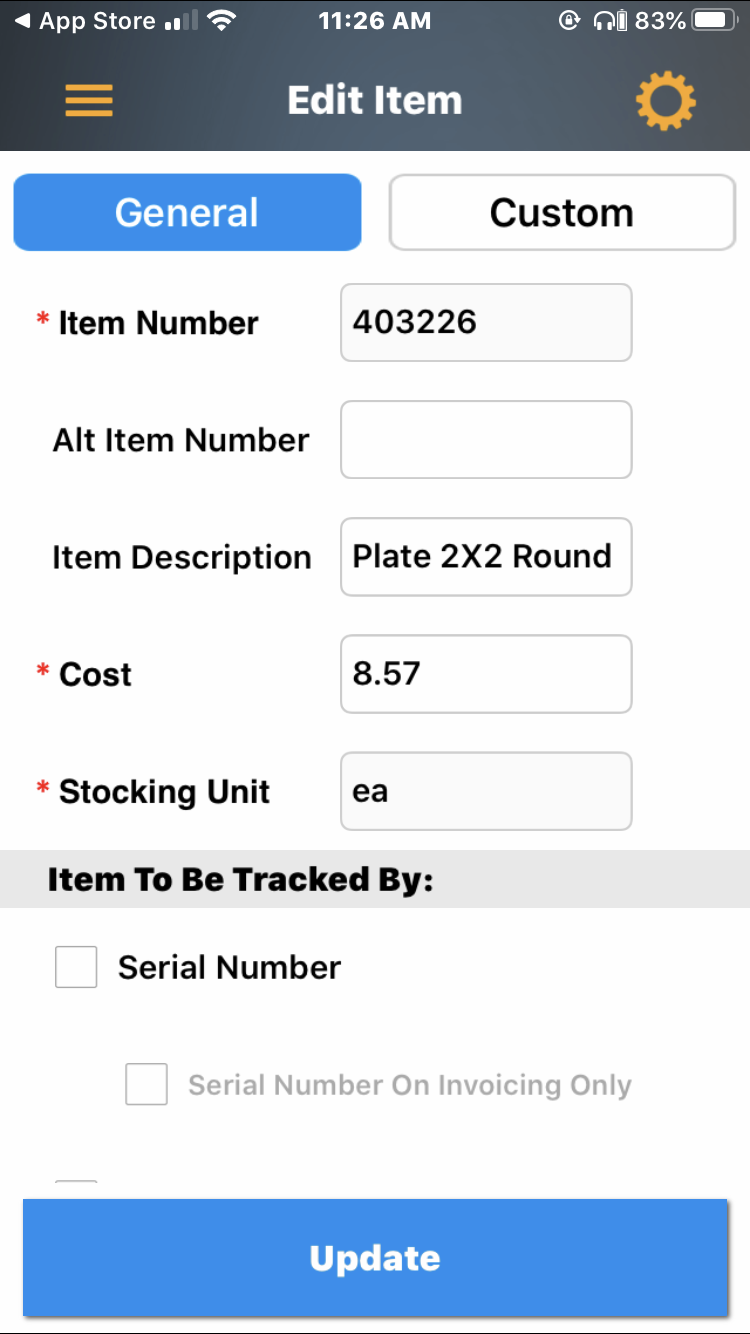Tap the cellular signal bars icon

180,21
